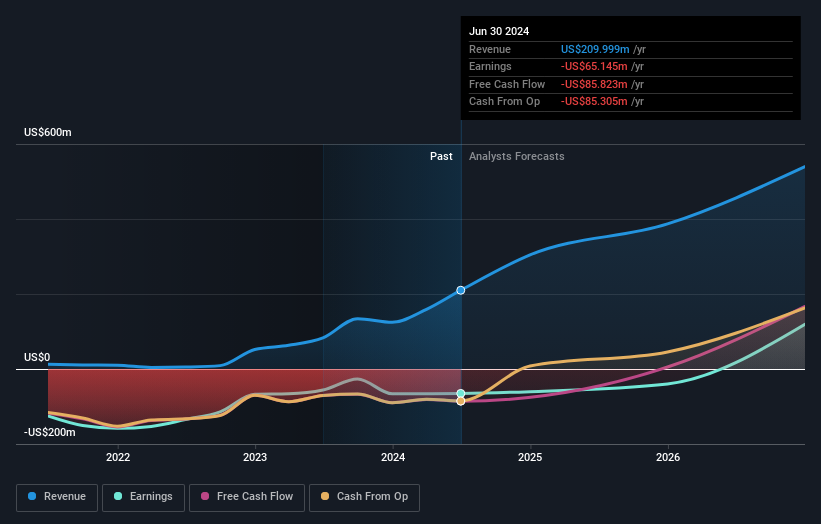The width and height of the screenshot is (821, 524).
Task: Click the -US$200m y-axis label
Action: [x=49, y=432]
